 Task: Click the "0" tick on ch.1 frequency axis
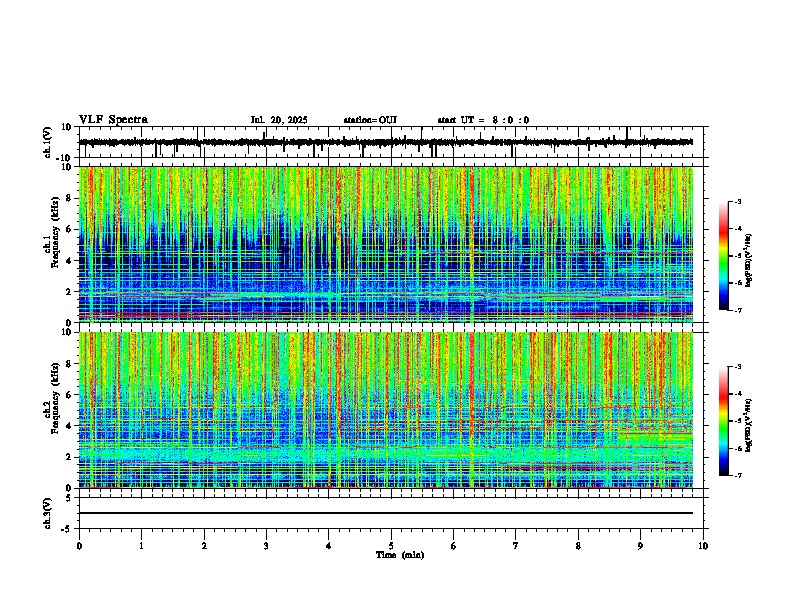[x=69, y=322]
